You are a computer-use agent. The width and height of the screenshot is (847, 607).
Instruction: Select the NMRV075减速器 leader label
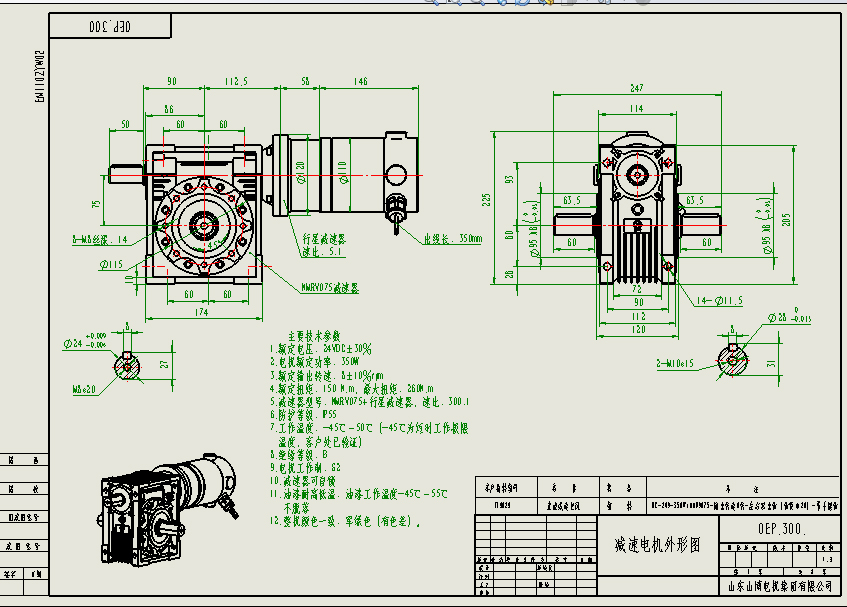coord(330,288)
